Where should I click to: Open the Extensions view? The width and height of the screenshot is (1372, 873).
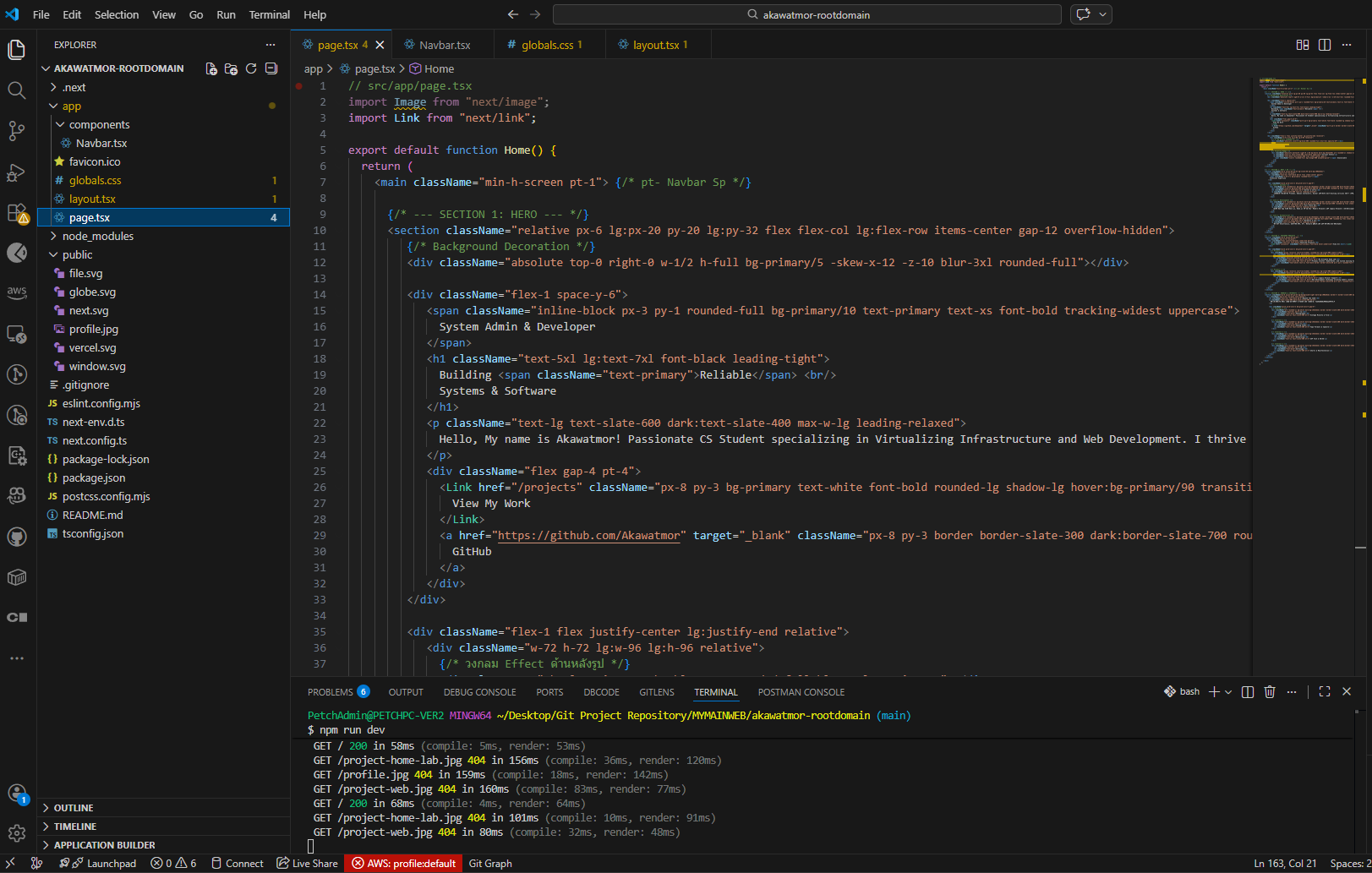(16, 213)
